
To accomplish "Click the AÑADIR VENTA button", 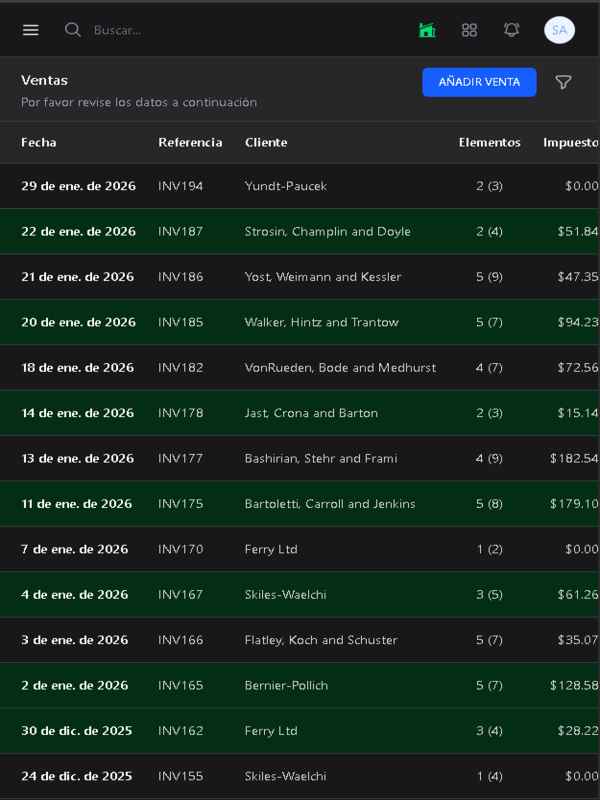I will [x=479, y=82].
